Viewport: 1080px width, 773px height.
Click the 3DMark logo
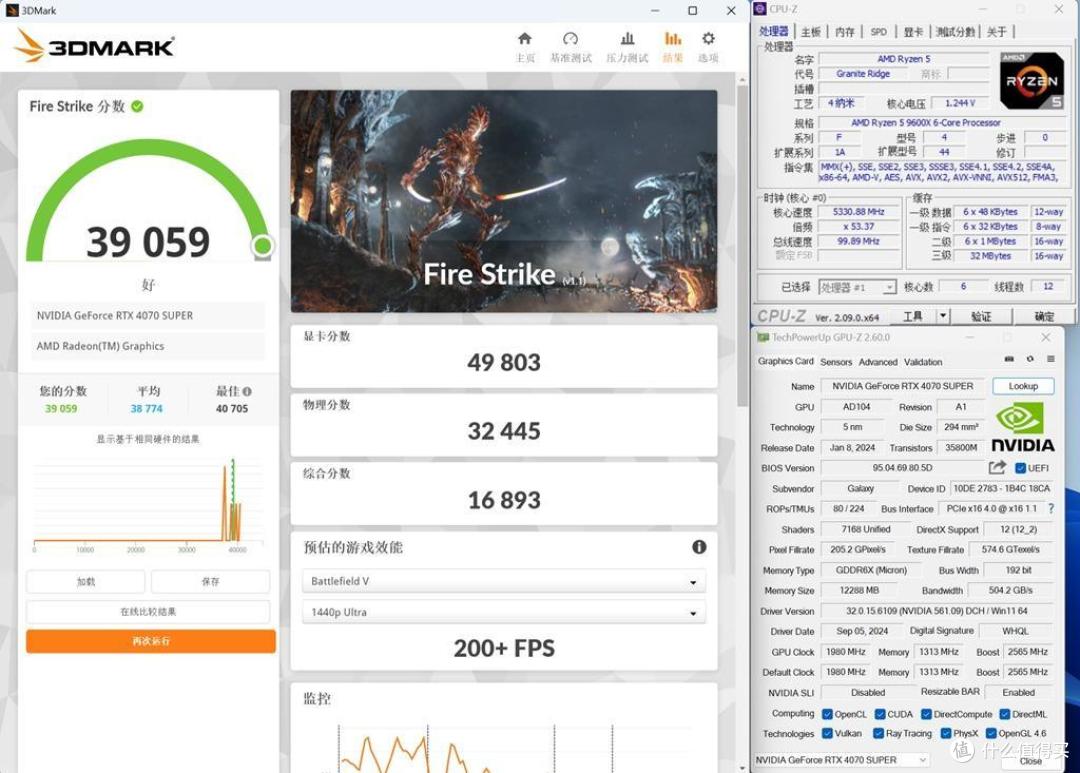(x=94, y=46)
